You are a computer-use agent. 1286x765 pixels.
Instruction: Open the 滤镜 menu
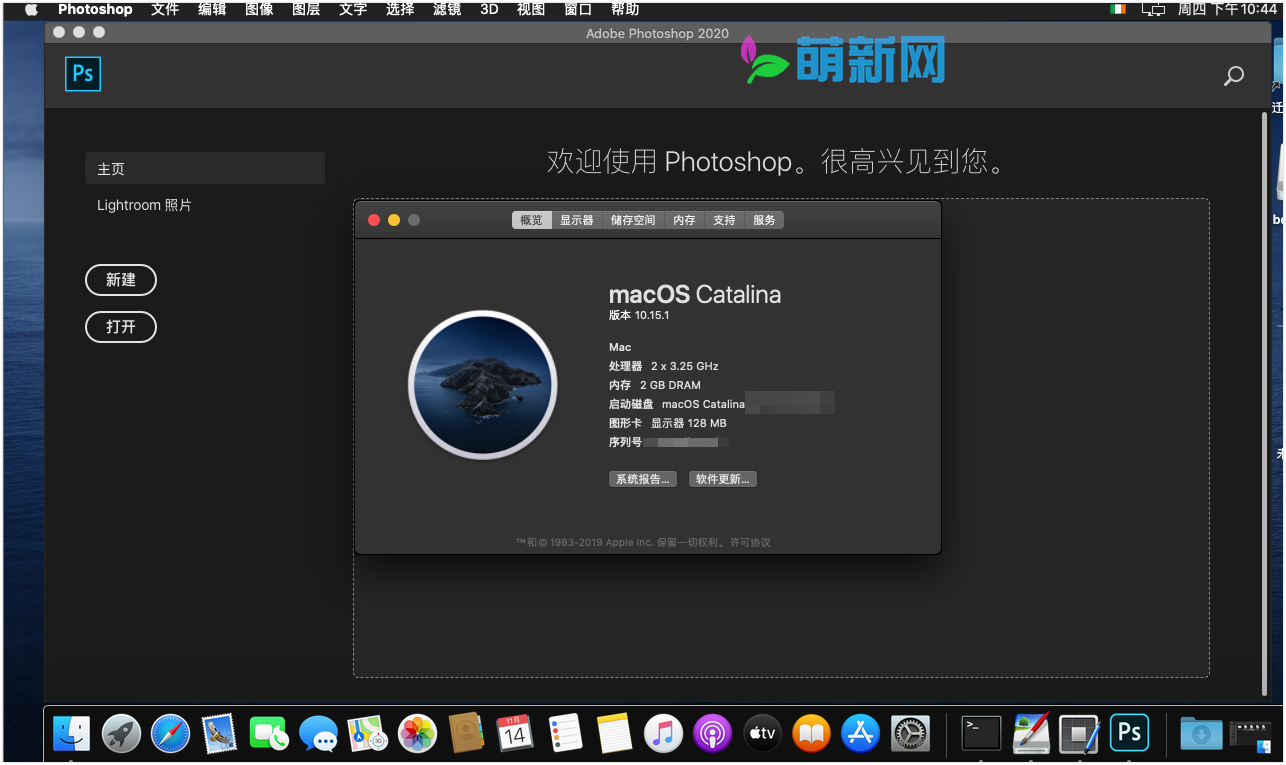(447, 9)
